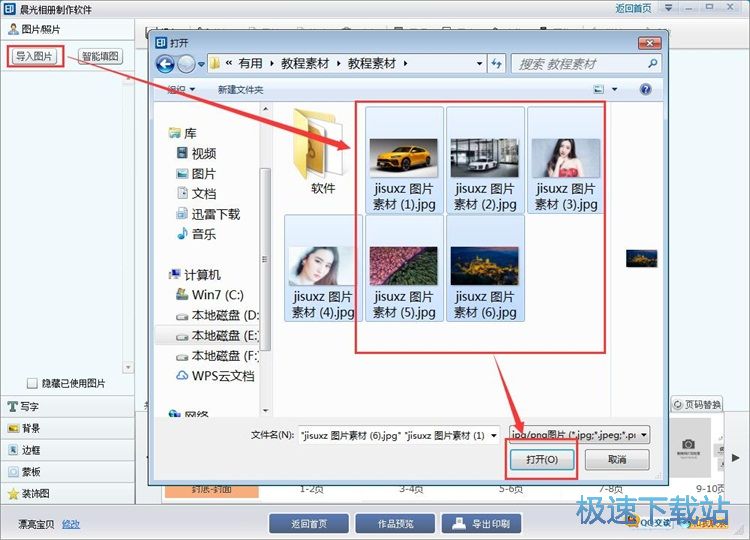The image size is (750, 540).
Task: Click 页码替换 button
Action: coord(696,405)
